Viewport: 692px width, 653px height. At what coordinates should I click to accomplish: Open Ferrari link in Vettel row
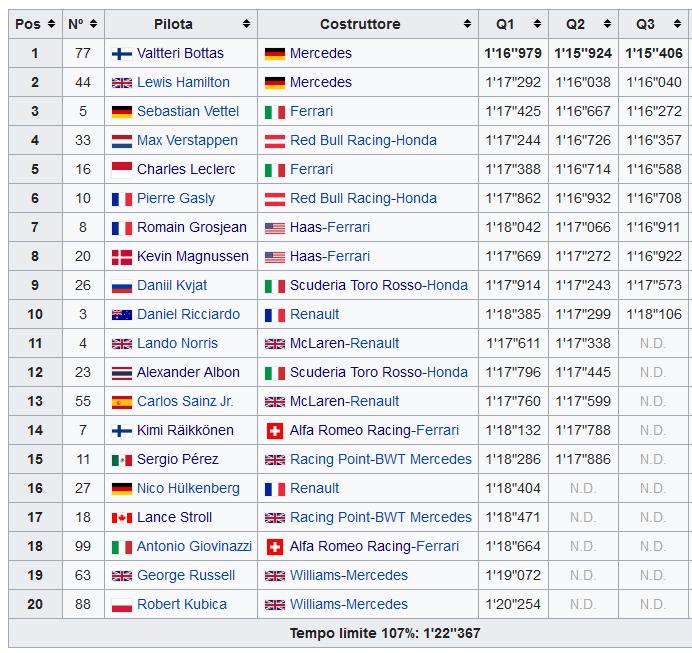pyautogui.click(x=311, y=112)
